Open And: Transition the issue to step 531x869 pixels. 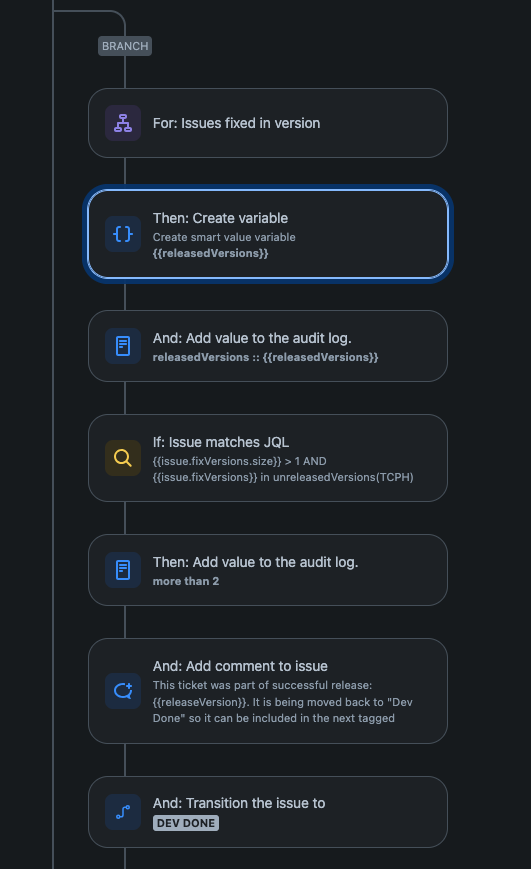pyautogui.click(x=268, y=812)
